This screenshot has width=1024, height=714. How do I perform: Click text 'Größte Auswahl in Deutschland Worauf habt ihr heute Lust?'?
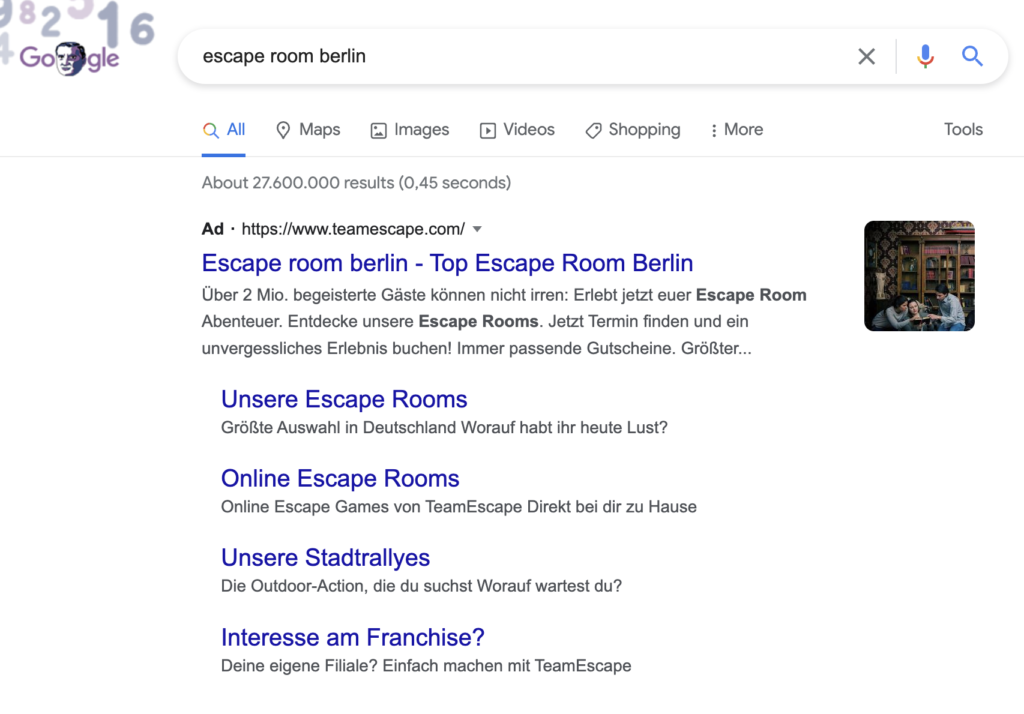click(x=444, y=428)
